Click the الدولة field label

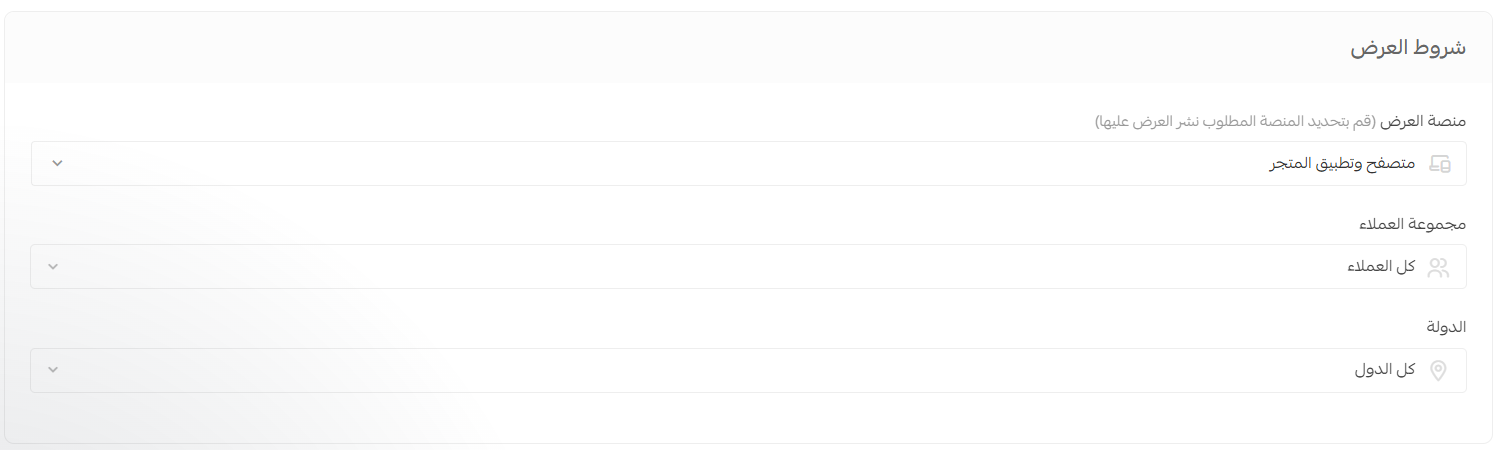click(1445, 328)
